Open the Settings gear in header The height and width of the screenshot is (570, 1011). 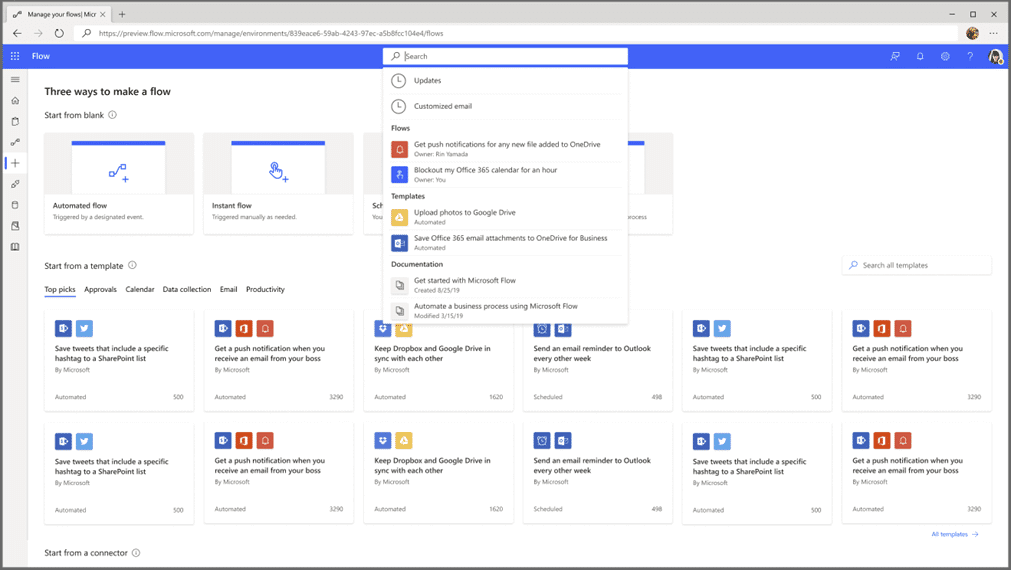click(x=945, y=56)
